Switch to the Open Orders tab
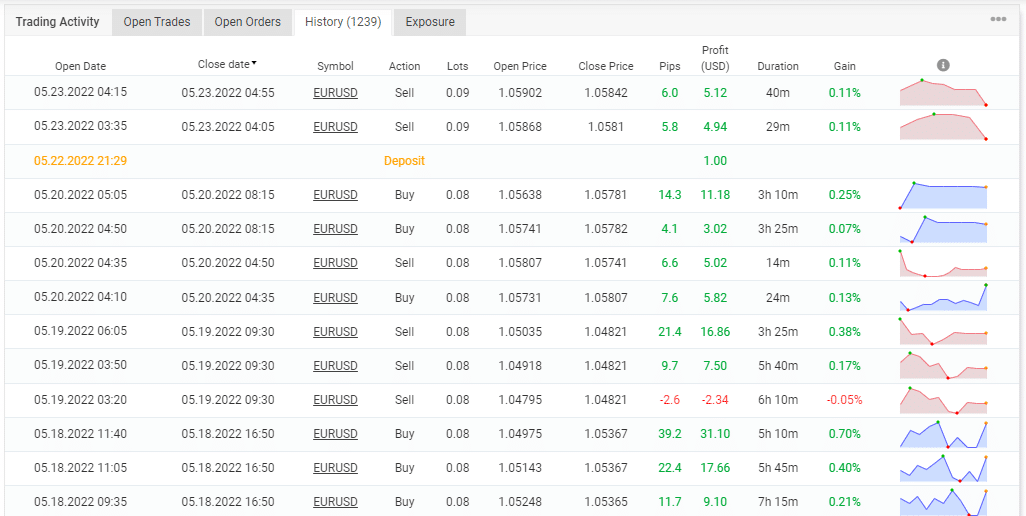This screenshot has height=516, width=1026. (248, 22)
